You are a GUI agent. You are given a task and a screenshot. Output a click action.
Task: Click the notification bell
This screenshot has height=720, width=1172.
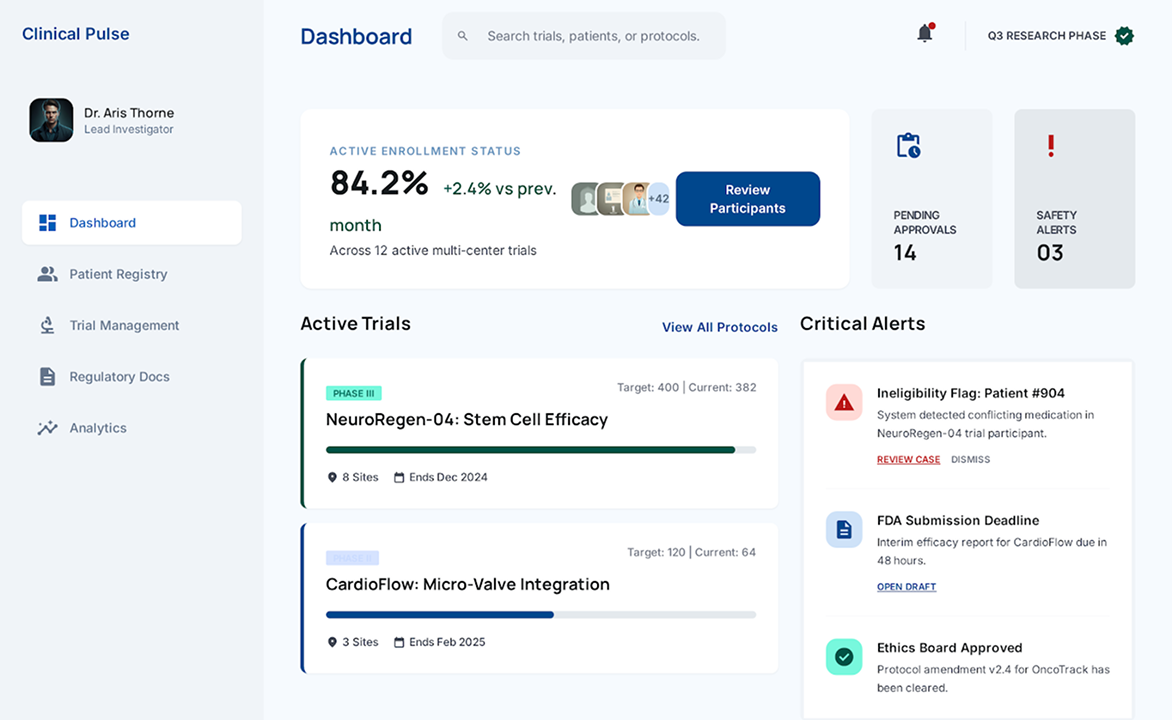pos(923,33)
